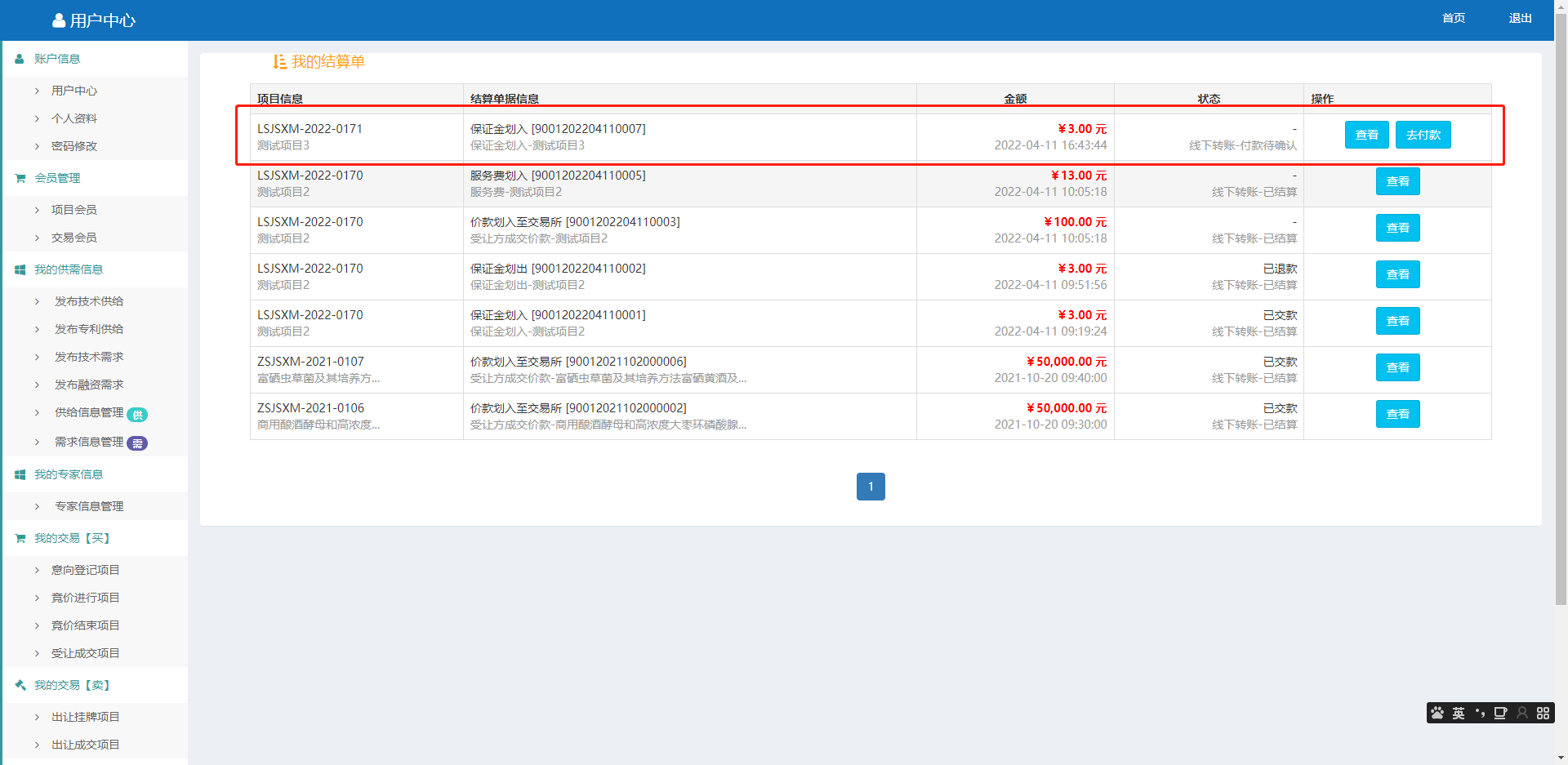Click chevron arrow before 项目会员
Screen dimensions: 1568x765
pyautogui.click(x=37, y=210)
